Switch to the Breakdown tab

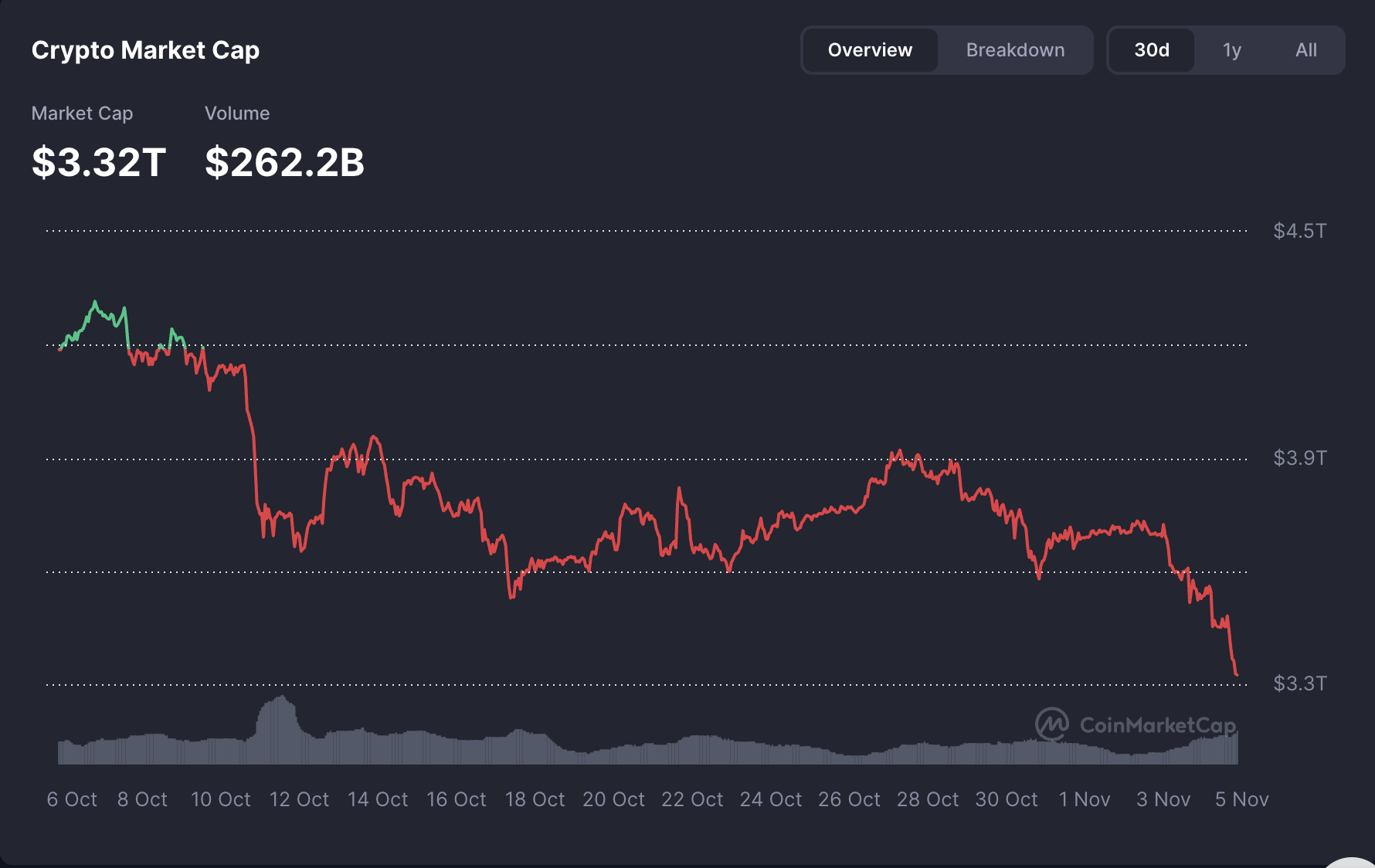(1015, 49)
